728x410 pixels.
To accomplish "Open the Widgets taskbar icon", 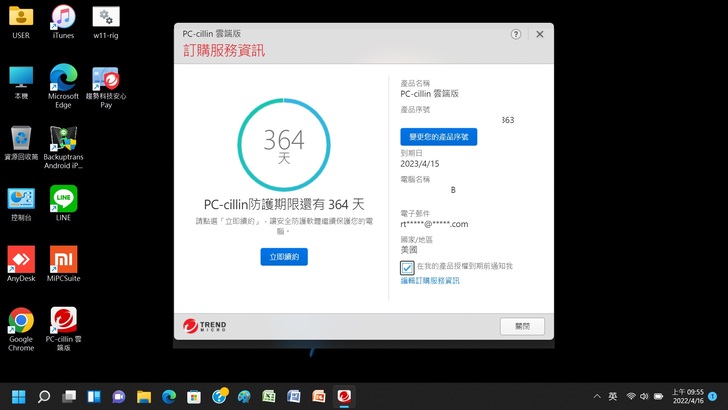I will 94,397.
